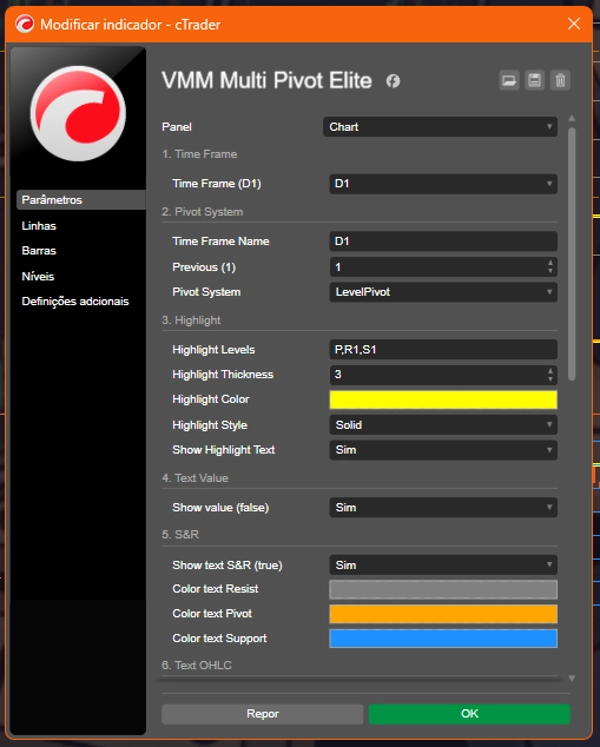This screenshot has height=747, width=600.
Task: Open the orange Color text Pivot swatch
Action: pos(443,614)
